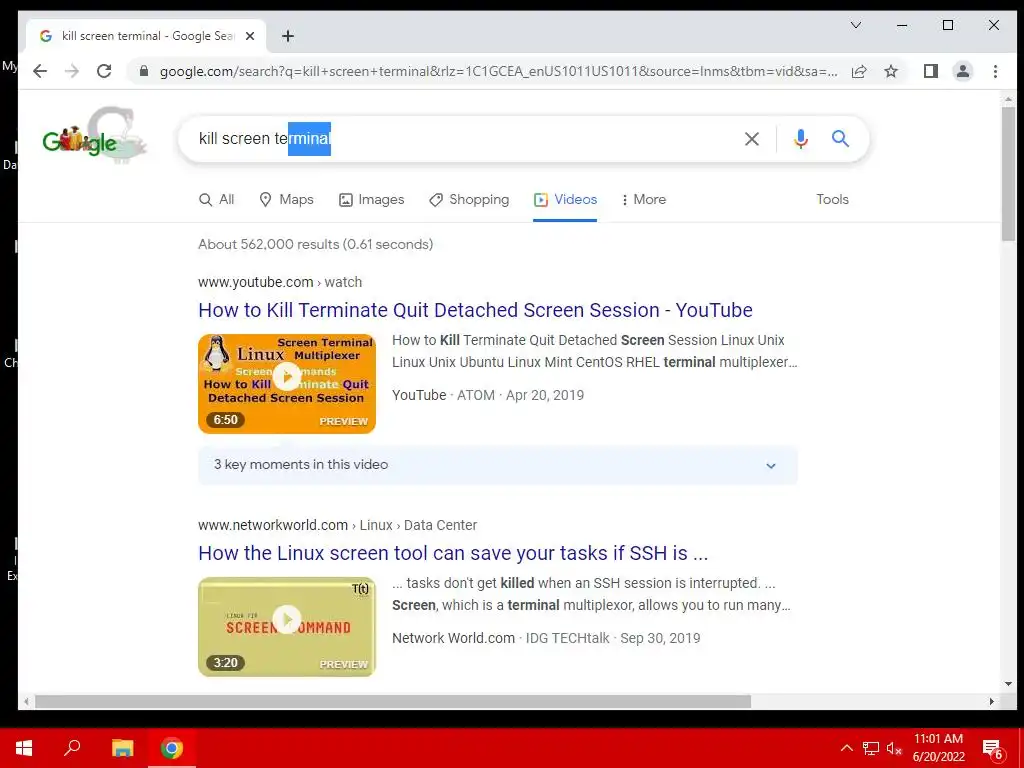This screenshot has height=768, width=1024.
Task: Switch to the Maps tab
Action: (x=286, y=200)
